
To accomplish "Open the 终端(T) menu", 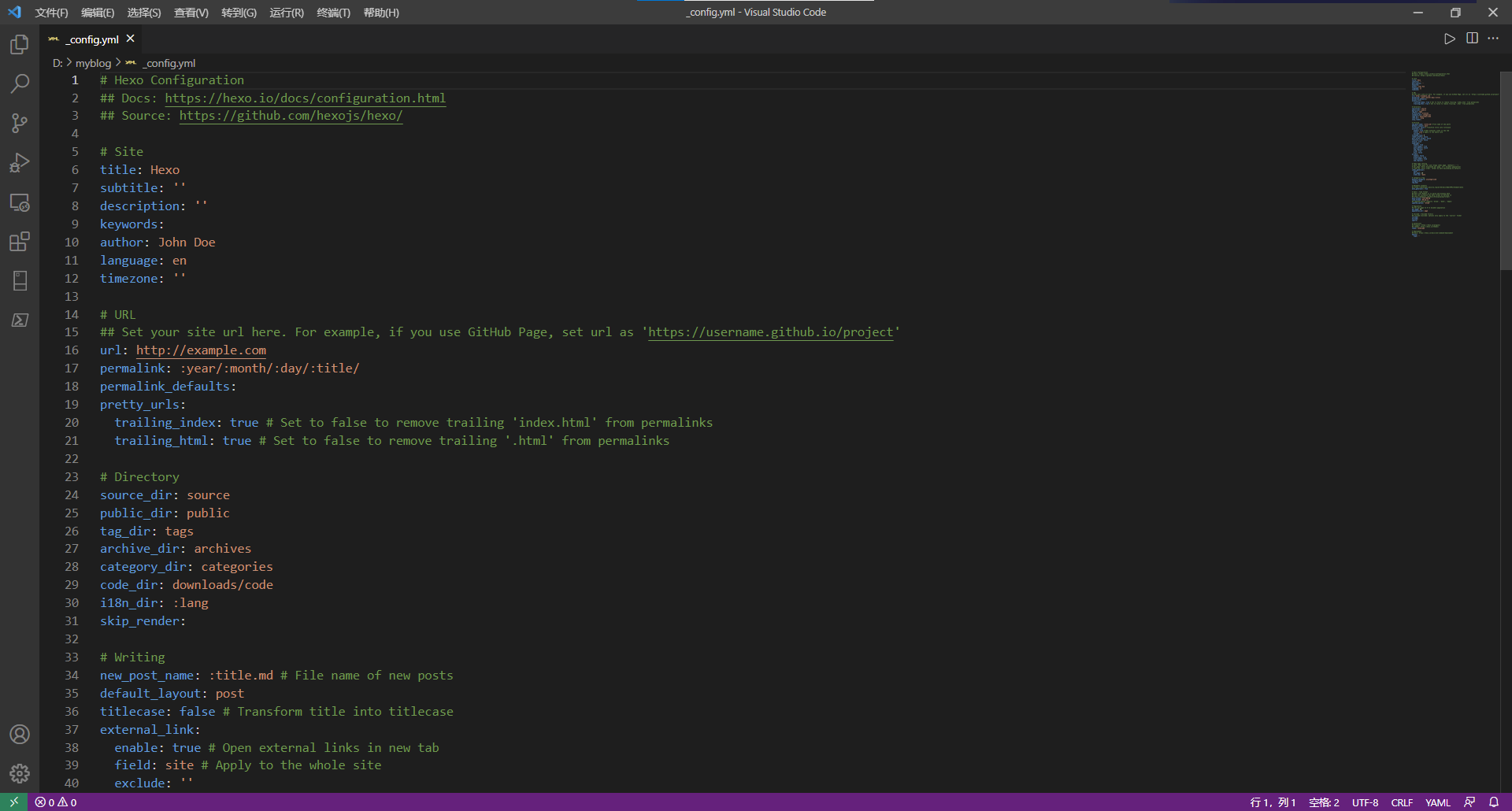I will click(333, 13).
